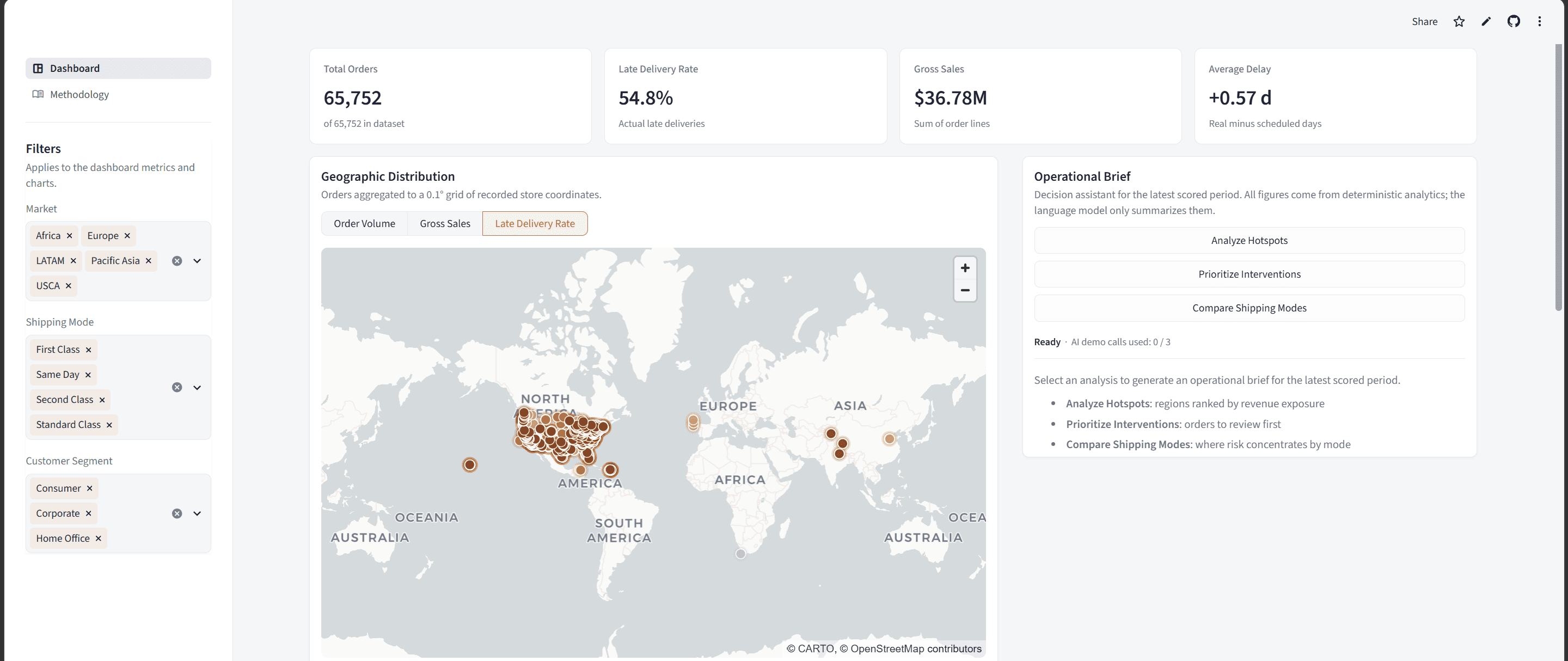Screen dimensions: 1568x661
Task: Zoom in on the map
Action: pos(965,268)
